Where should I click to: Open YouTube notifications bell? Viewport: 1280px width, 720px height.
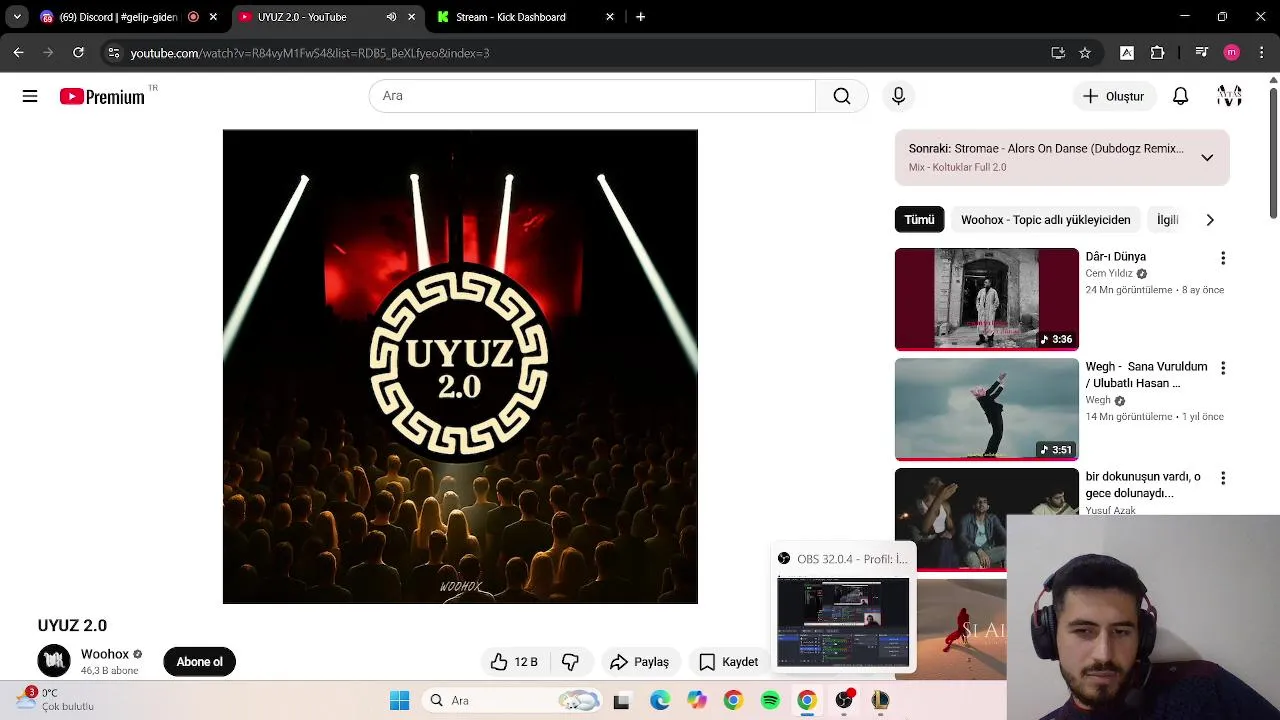point(1181,96)
